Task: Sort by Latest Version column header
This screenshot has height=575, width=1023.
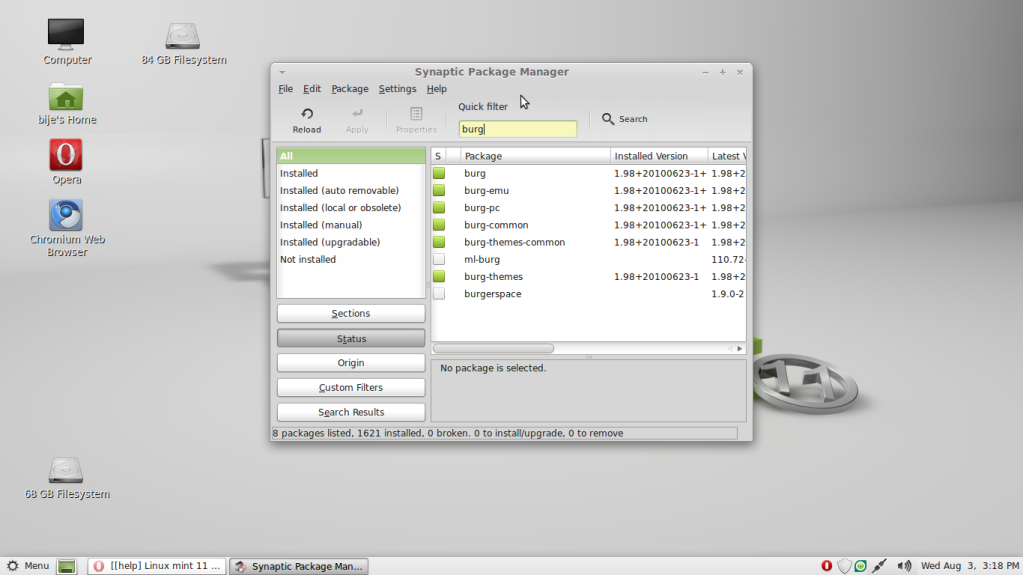Action: (727, 156)
